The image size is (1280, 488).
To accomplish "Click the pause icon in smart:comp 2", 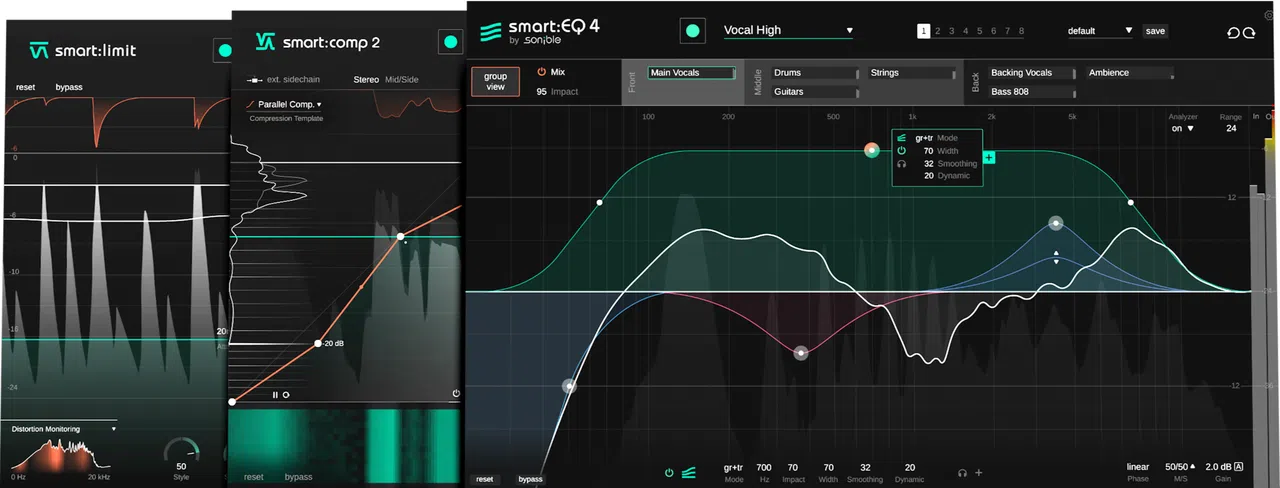I will click(276, 394).
